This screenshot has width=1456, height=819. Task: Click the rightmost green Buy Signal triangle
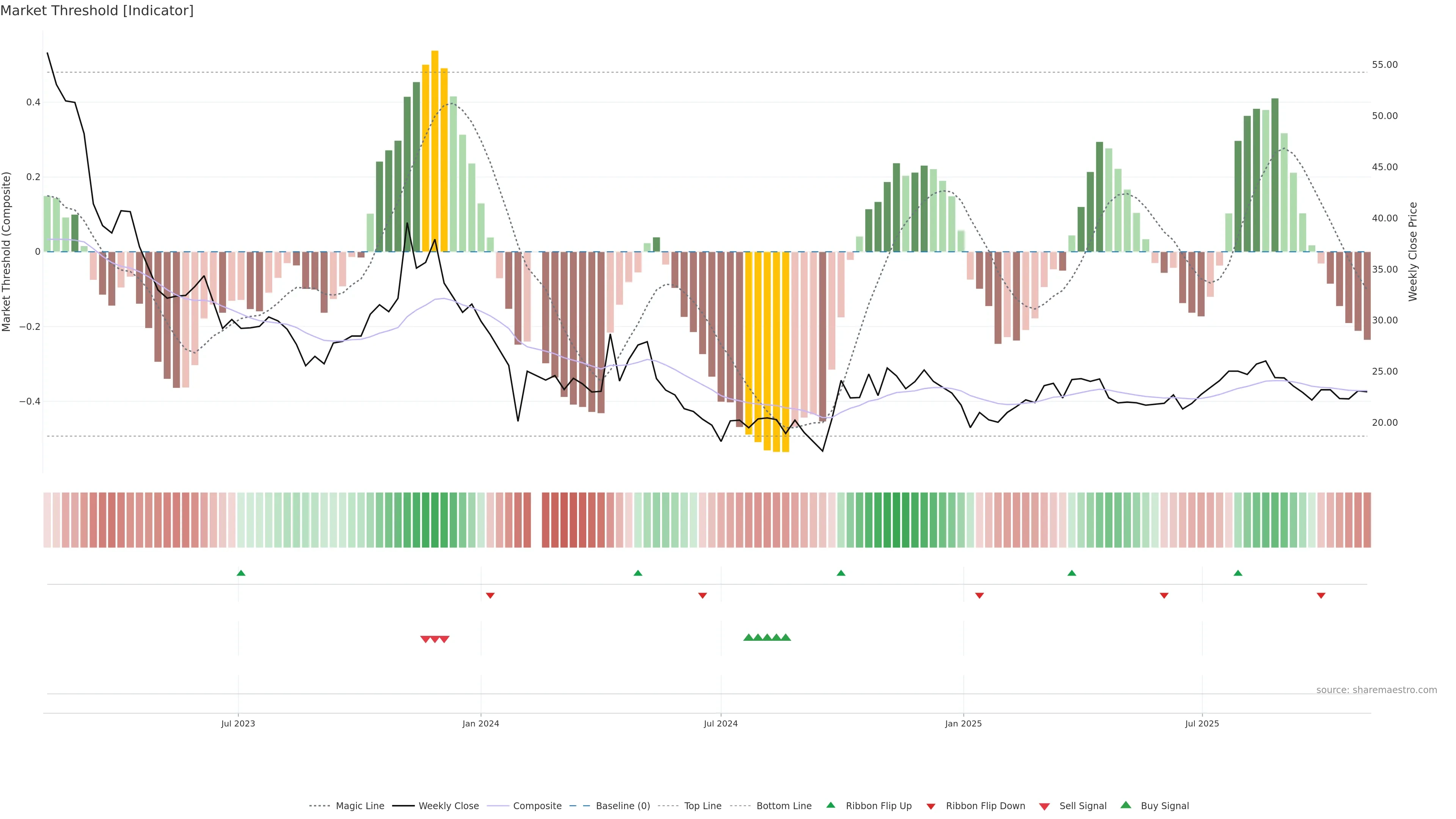(786, 637)
